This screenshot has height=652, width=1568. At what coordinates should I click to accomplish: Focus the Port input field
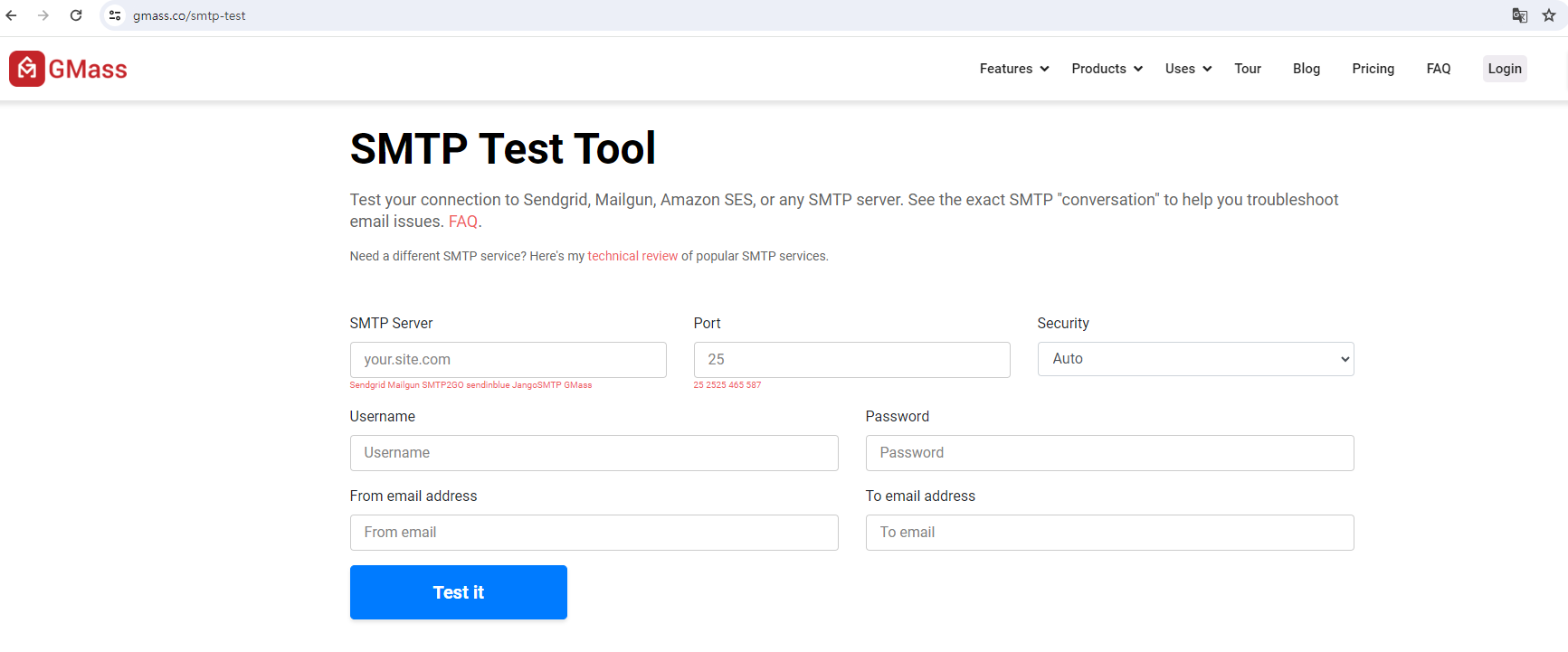pyautogui.click(x=852, y=360)
